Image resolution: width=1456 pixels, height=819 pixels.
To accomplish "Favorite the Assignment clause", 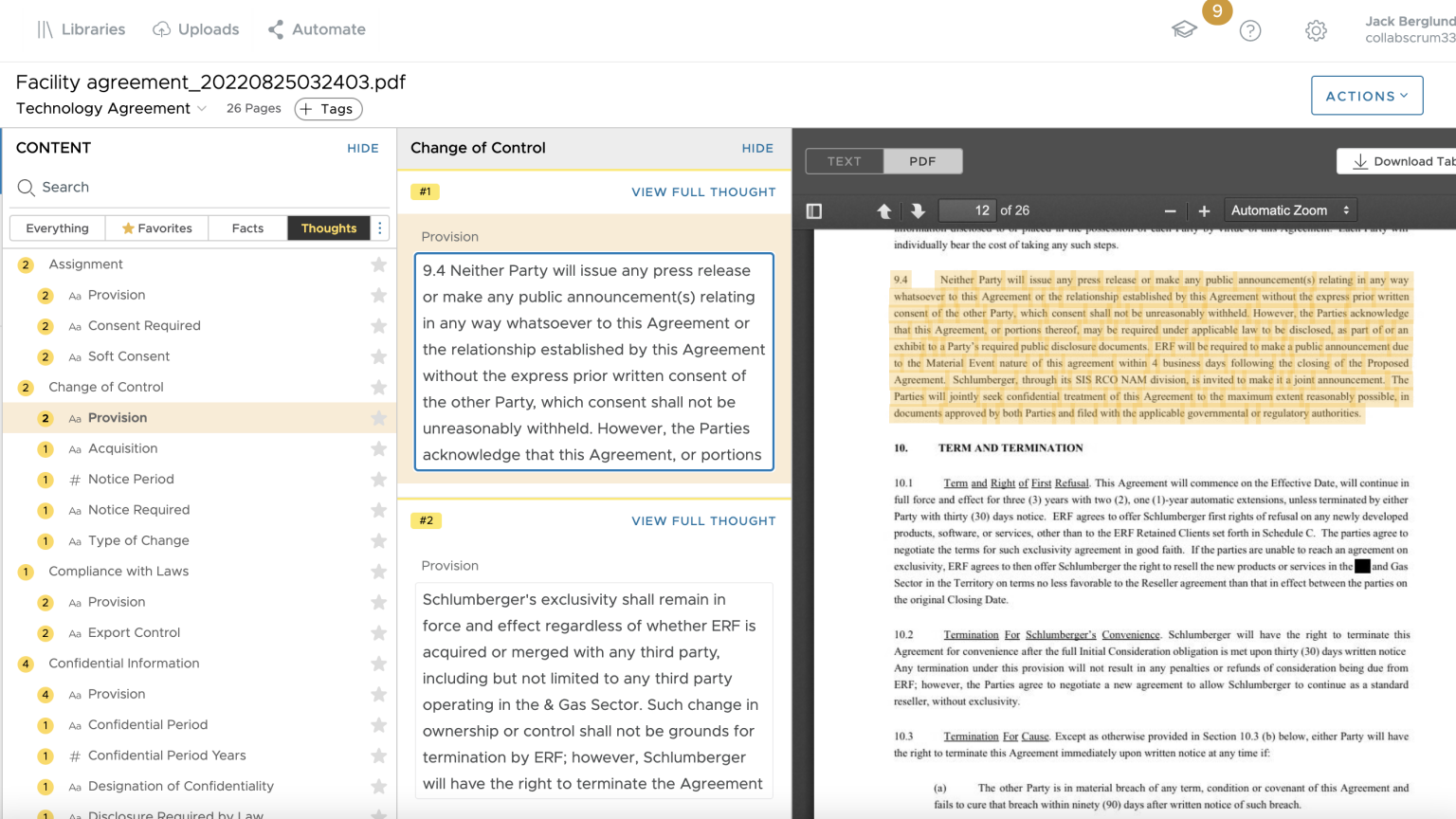I will click(x=378, y=264).
